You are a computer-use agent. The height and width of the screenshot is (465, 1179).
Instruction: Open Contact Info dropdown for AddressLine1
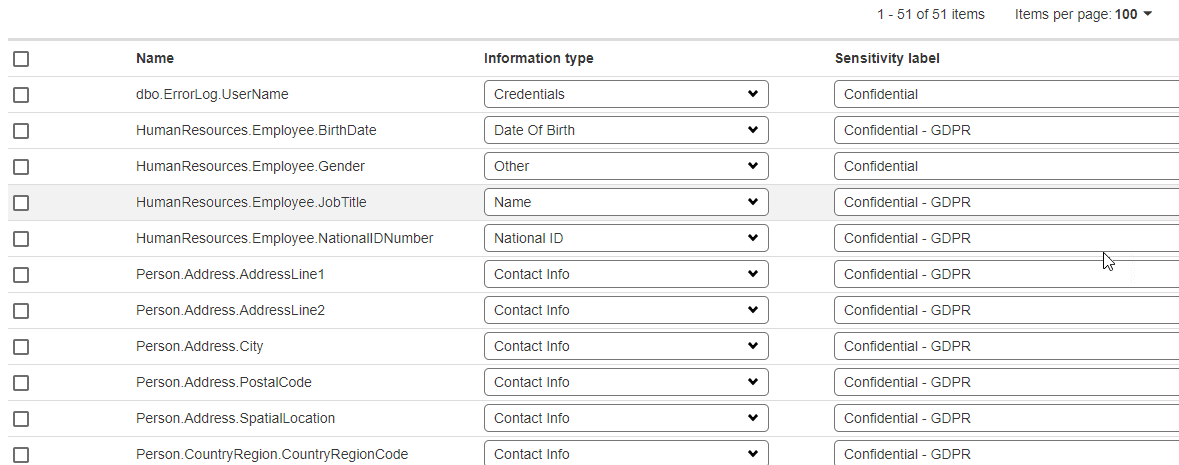pyautogui.click(x=626, y=274)
